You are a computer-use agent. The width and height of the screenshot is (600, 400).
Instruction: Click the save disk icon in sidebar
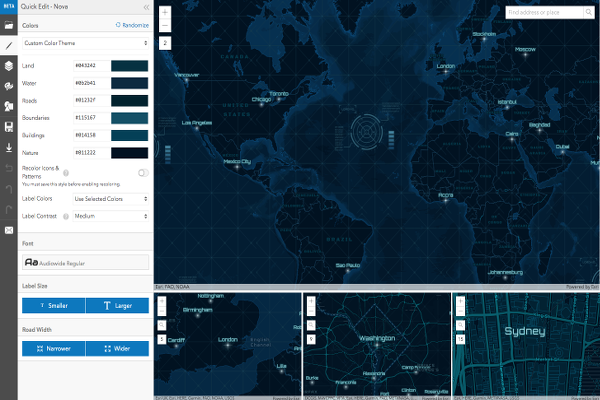pos(8,127)
